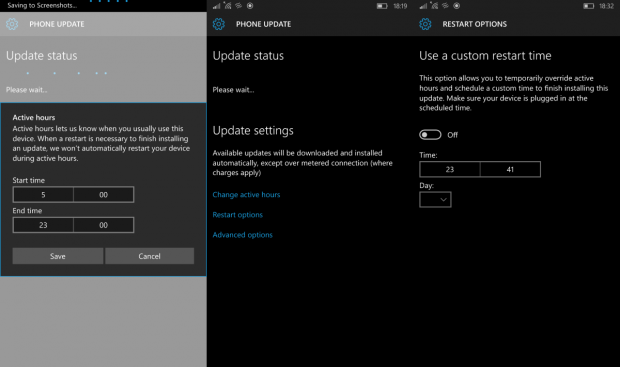Tap the battery icon next to 18:19
Viewport: 620px width, 367px height.
tap(382, 6)
